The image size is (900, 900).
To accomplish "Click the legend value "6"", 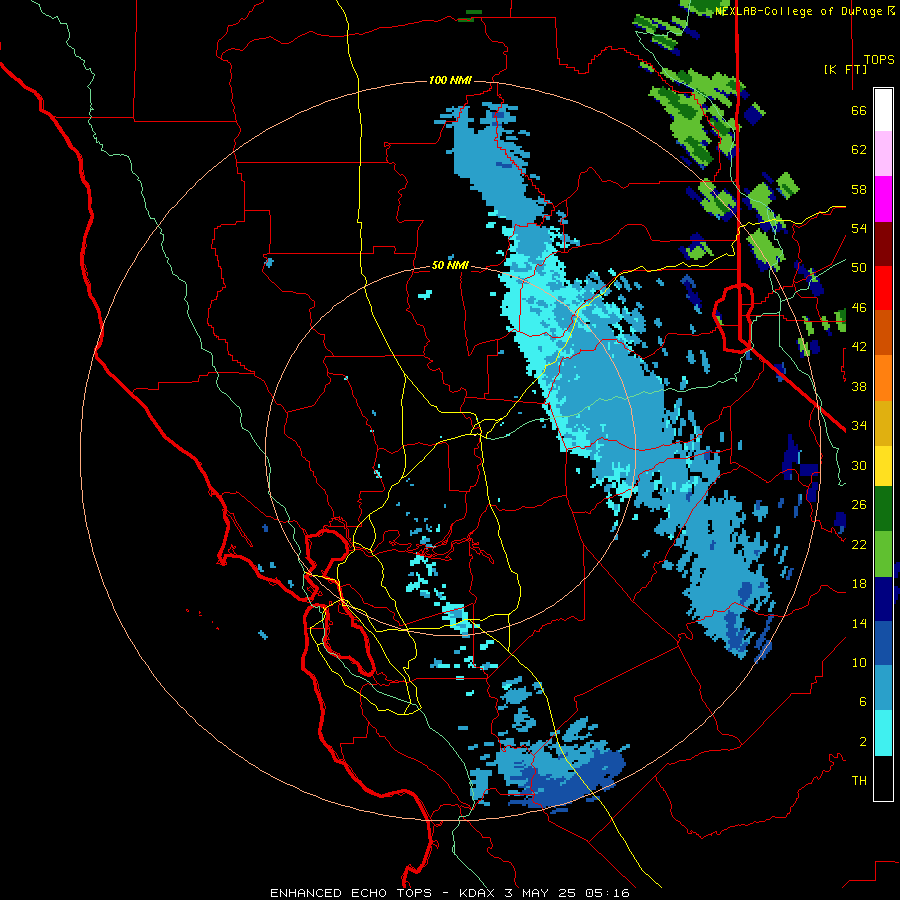I will (x=863, y=702).
